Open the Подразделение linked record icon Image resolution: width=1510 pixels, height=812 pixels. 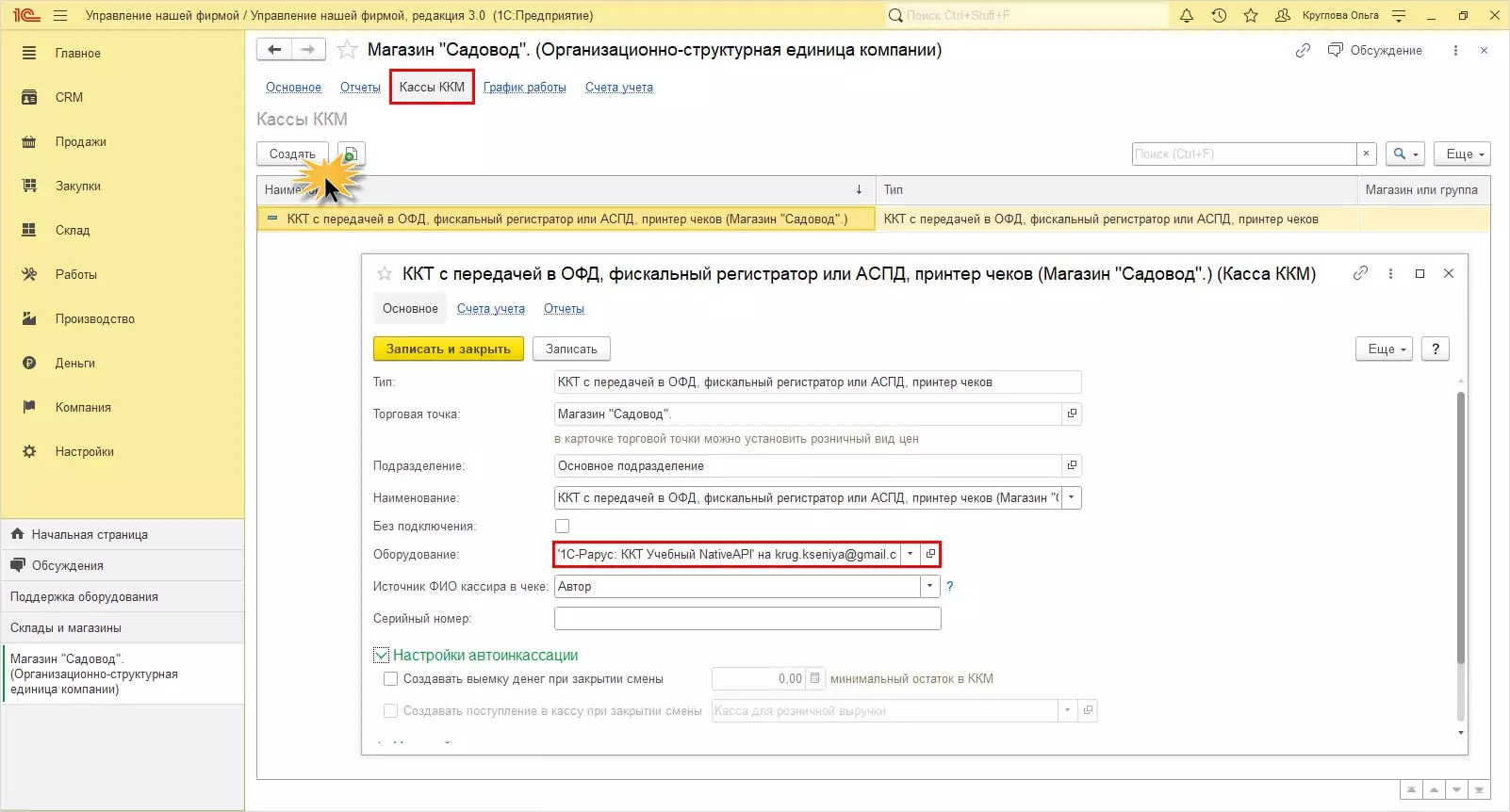coord(1072,466)
